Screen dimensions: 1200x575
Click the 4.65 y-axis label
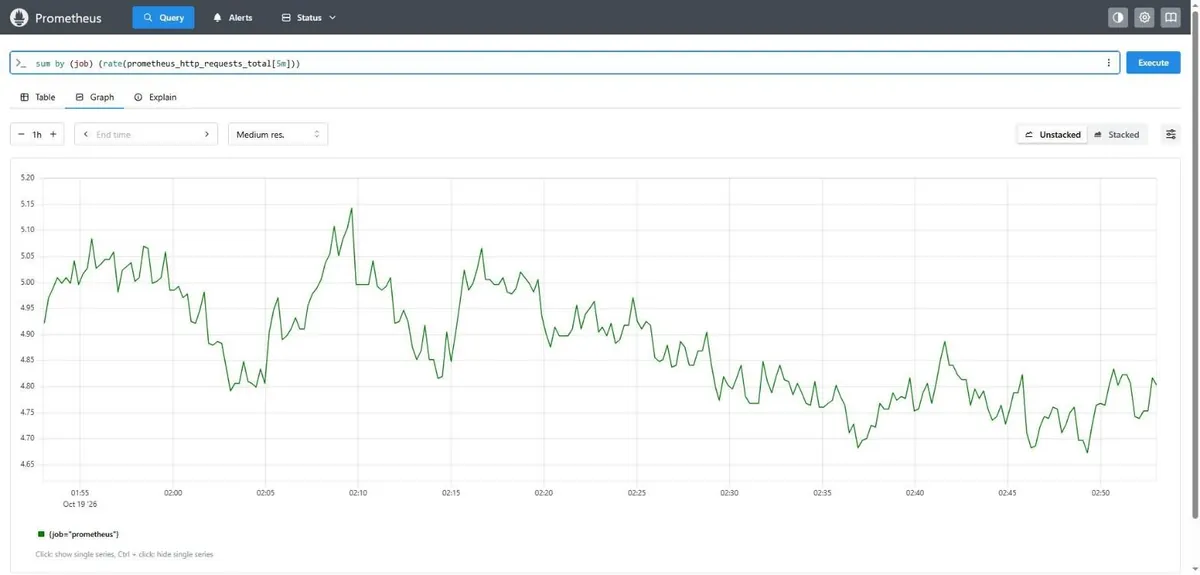click(28, 464)
